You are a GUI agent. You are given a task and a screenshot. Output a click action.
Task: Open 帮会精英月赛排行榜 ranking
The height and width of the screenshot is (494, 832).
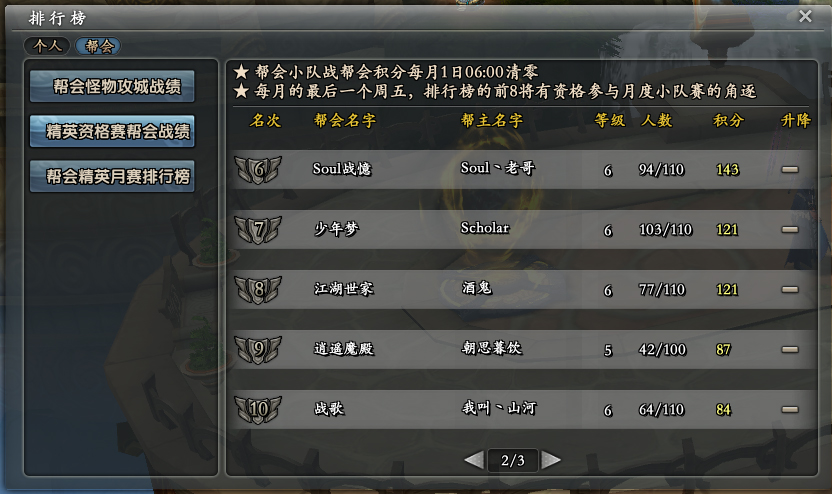point(112,176)
